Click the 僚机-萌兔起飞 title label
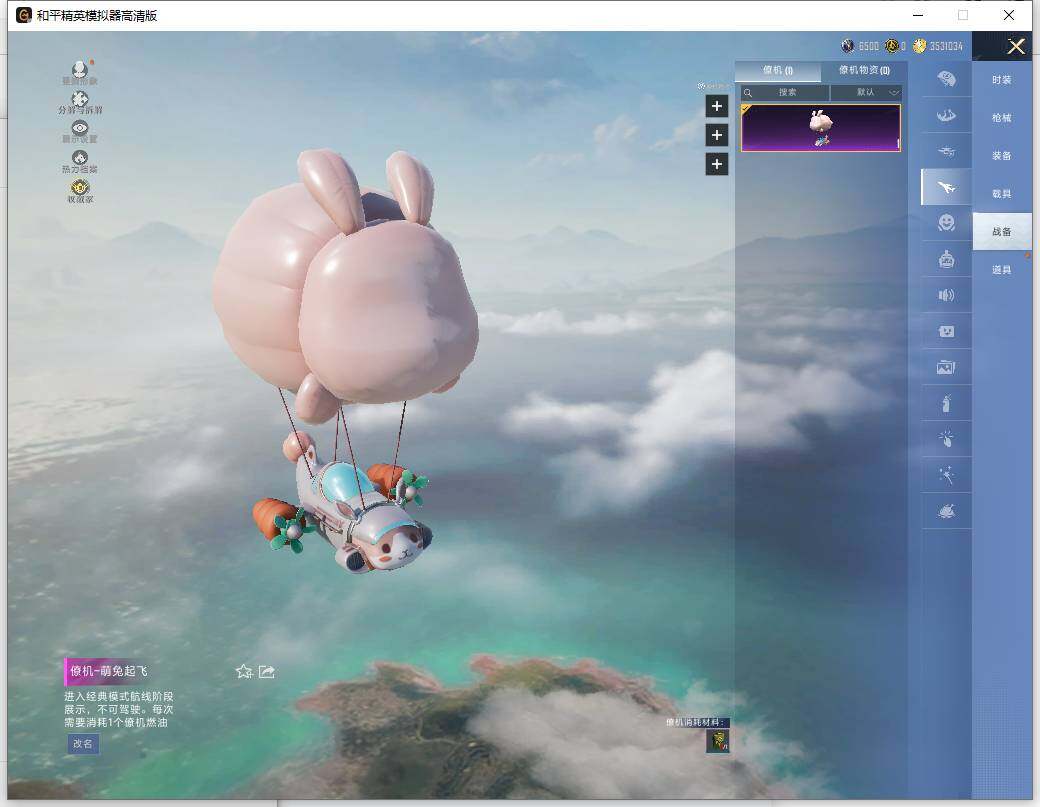The width and height of the screenshot is (1040, 807). 109,671
